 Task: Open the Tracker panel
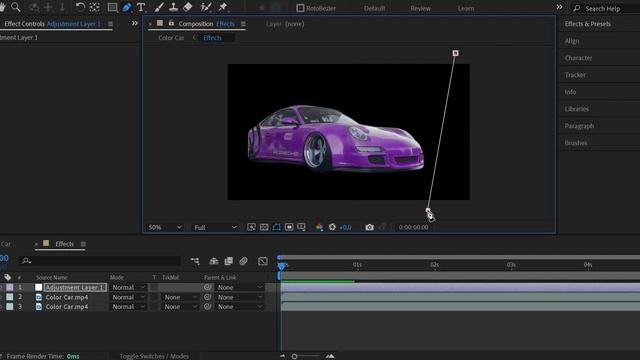[575, 75]
